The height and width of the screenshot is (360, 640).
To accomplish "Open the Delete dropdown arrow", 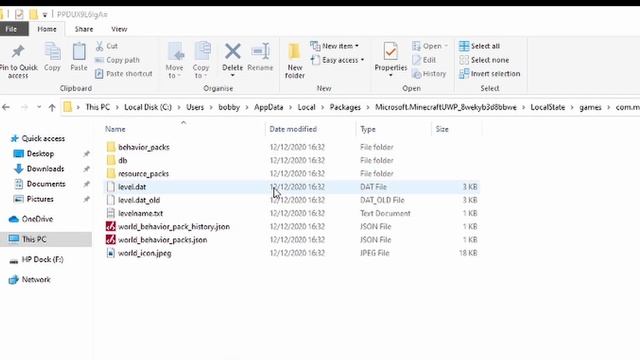I will 233,76.
